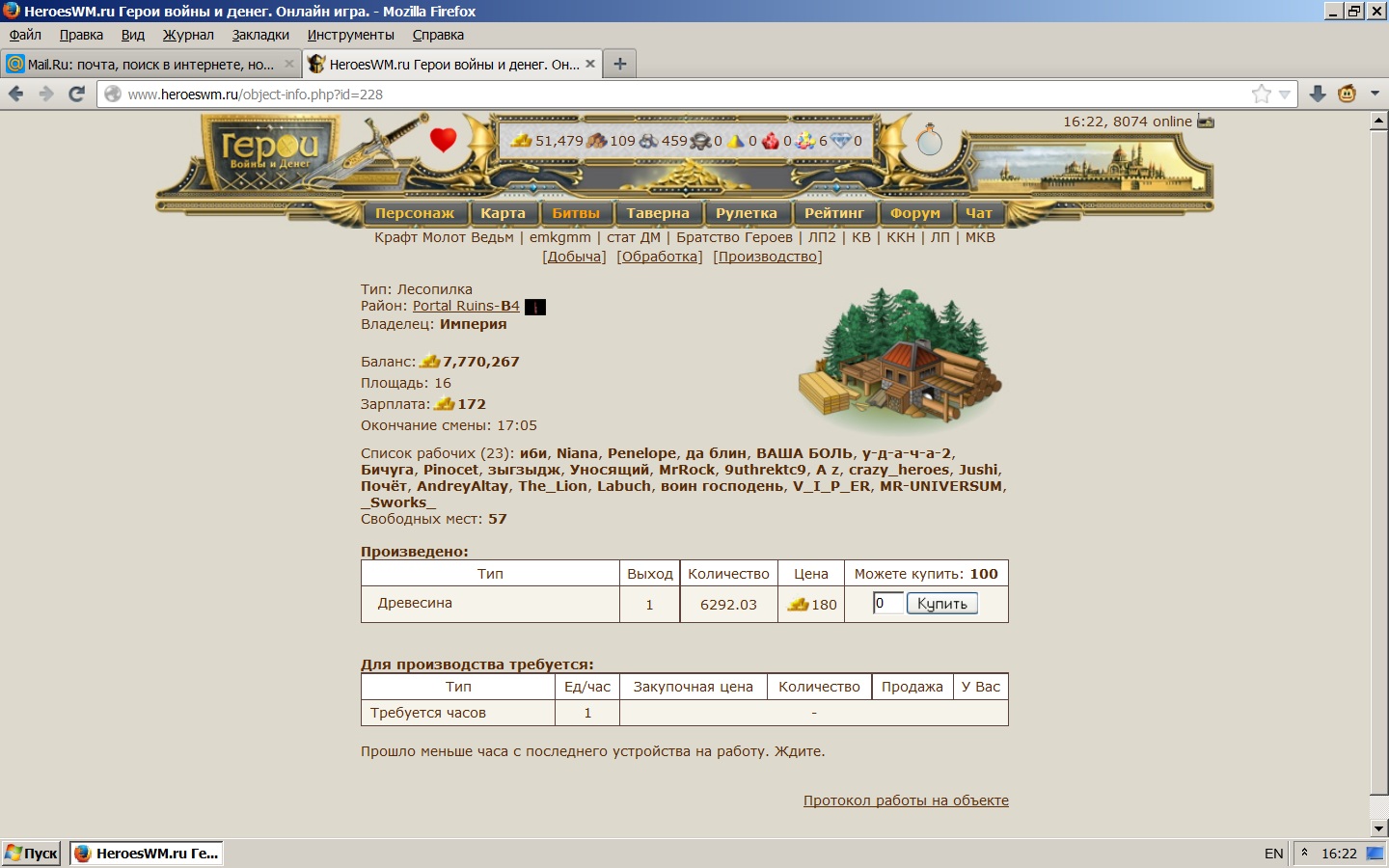This screenshot has height=868, width=1389.
Task: Click the Братство Героев link
Action: [x=734, y=237]
